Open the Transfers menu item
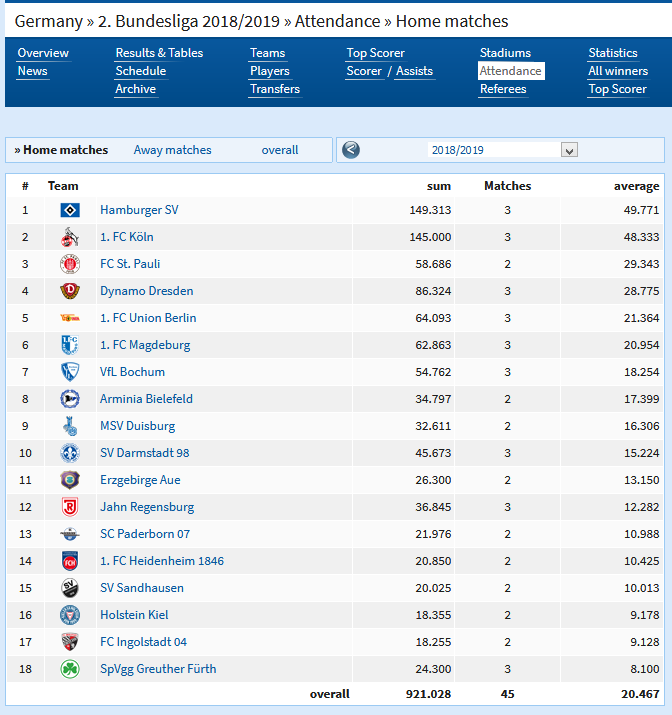This screenshot has width=672, height=715. pos(275,89)
